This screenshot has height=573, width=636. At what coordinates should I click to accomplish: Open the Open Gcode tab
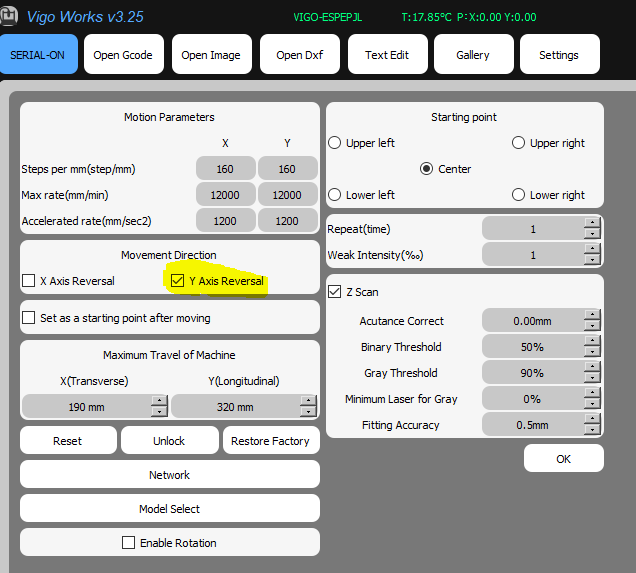click(x=124, y=54)
